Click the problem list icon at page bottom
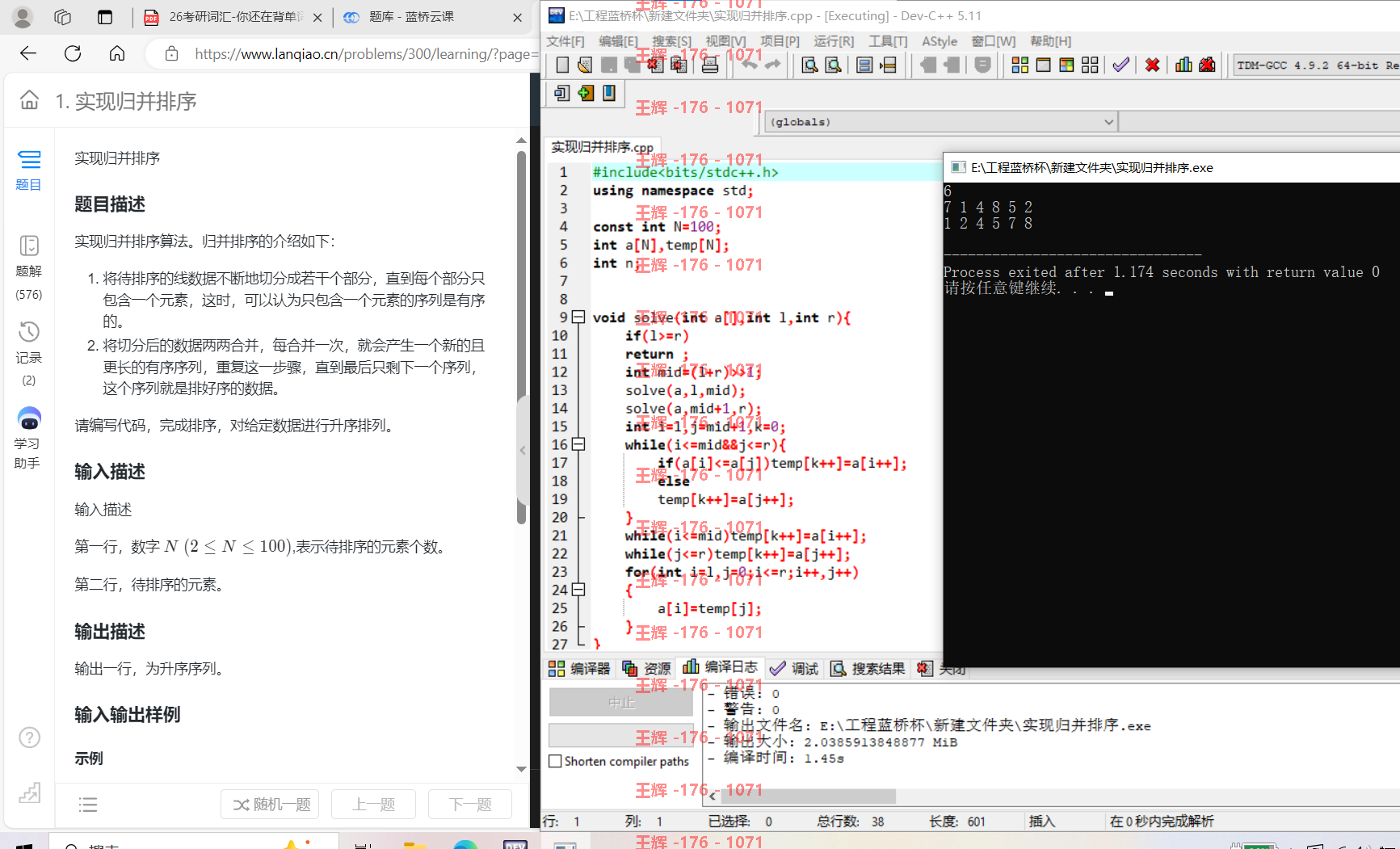The image size is (1400, 849). pos(88,805)
